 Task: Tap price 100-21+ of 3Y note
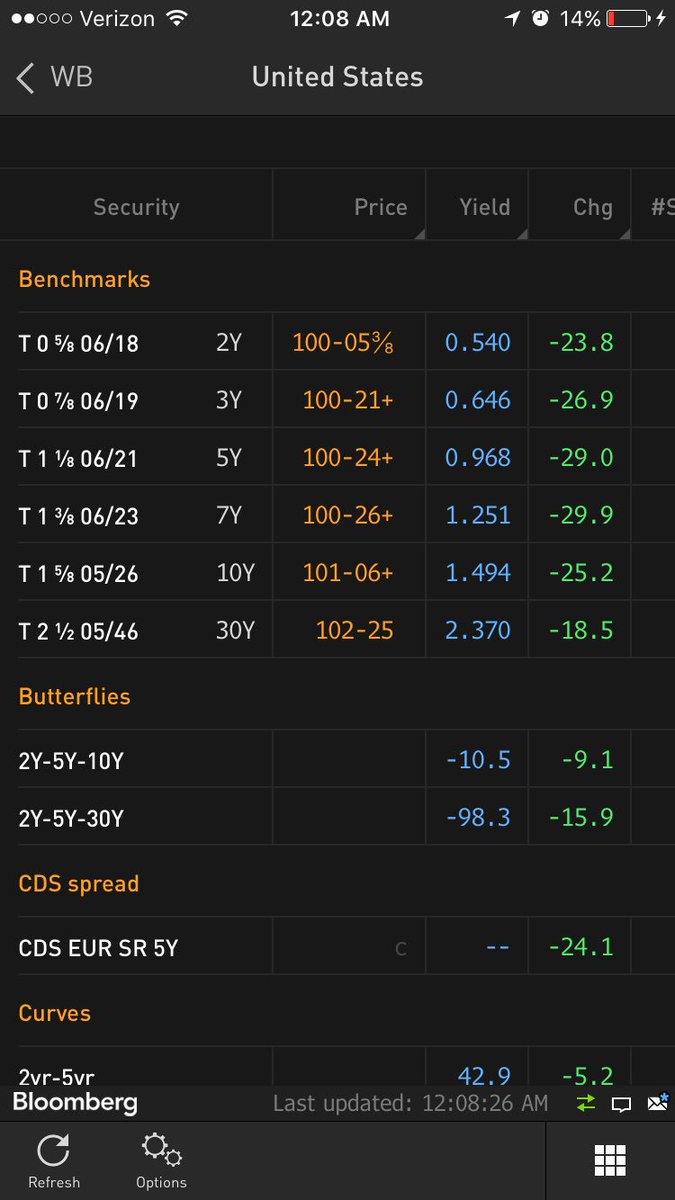pyautogui.click(x=348, y=400)
